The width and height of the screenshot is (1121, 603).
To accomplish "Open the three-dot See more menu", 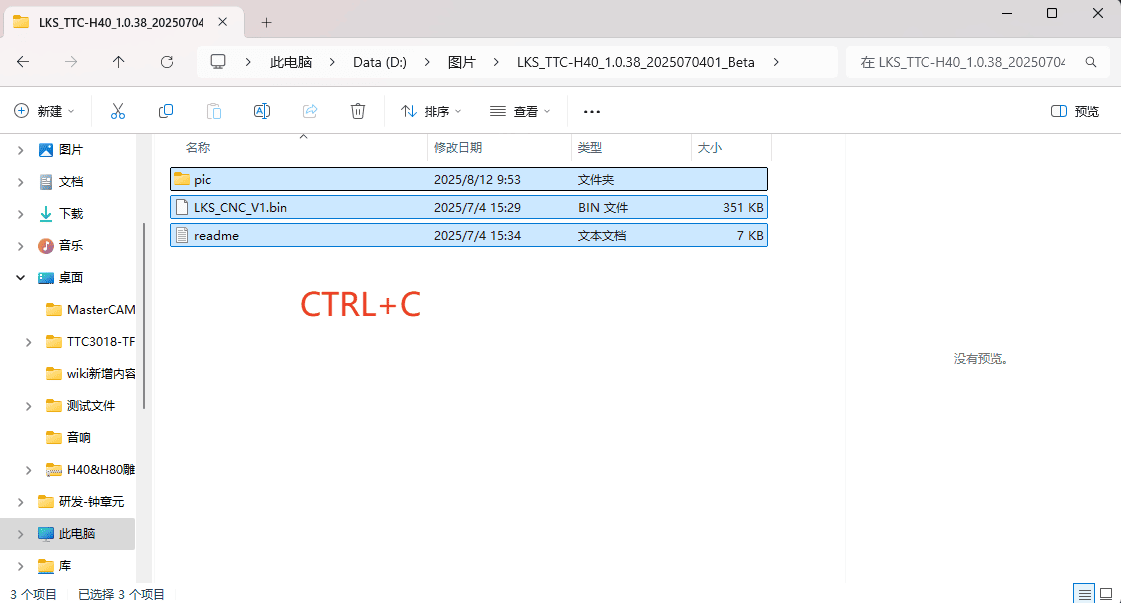I will click(591, 111).
